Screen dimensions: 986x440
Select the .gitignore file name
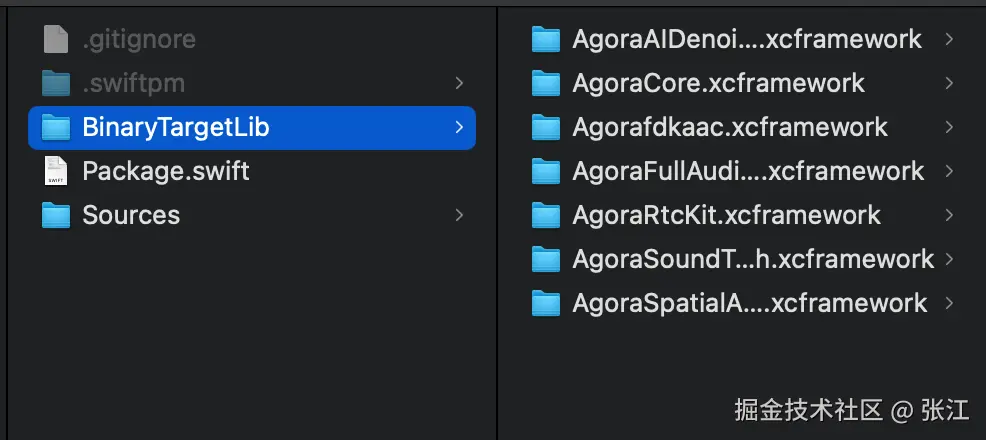pyautogui.click(x=139, y=40)
